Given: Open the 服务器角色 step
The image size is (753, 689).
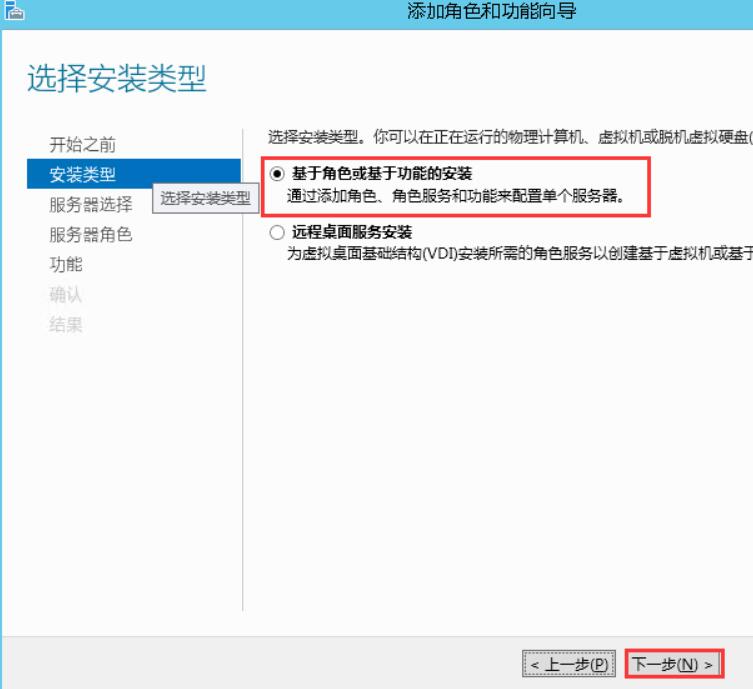Looking at the screenshot, I should click(91, 235).
